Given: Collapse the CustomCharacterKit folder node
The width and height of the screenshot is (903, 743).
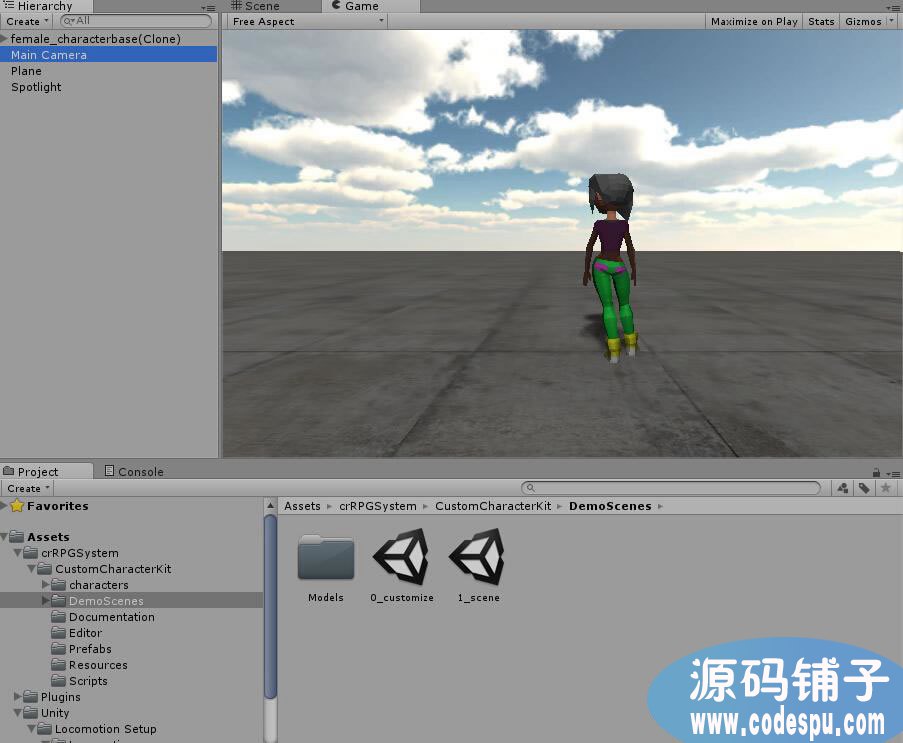Looking at the screenshot, I should click(32, 569).
